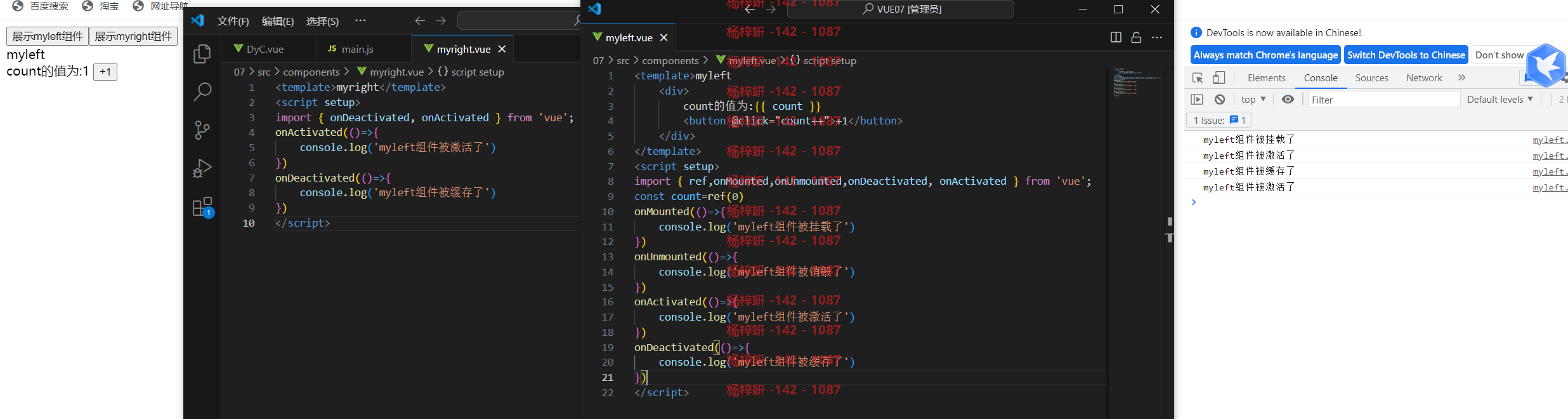This screenshot has width=1568, height=419.
Task: Open source link for myleft组件被缓存了 log
Action: click(1550, 171)
